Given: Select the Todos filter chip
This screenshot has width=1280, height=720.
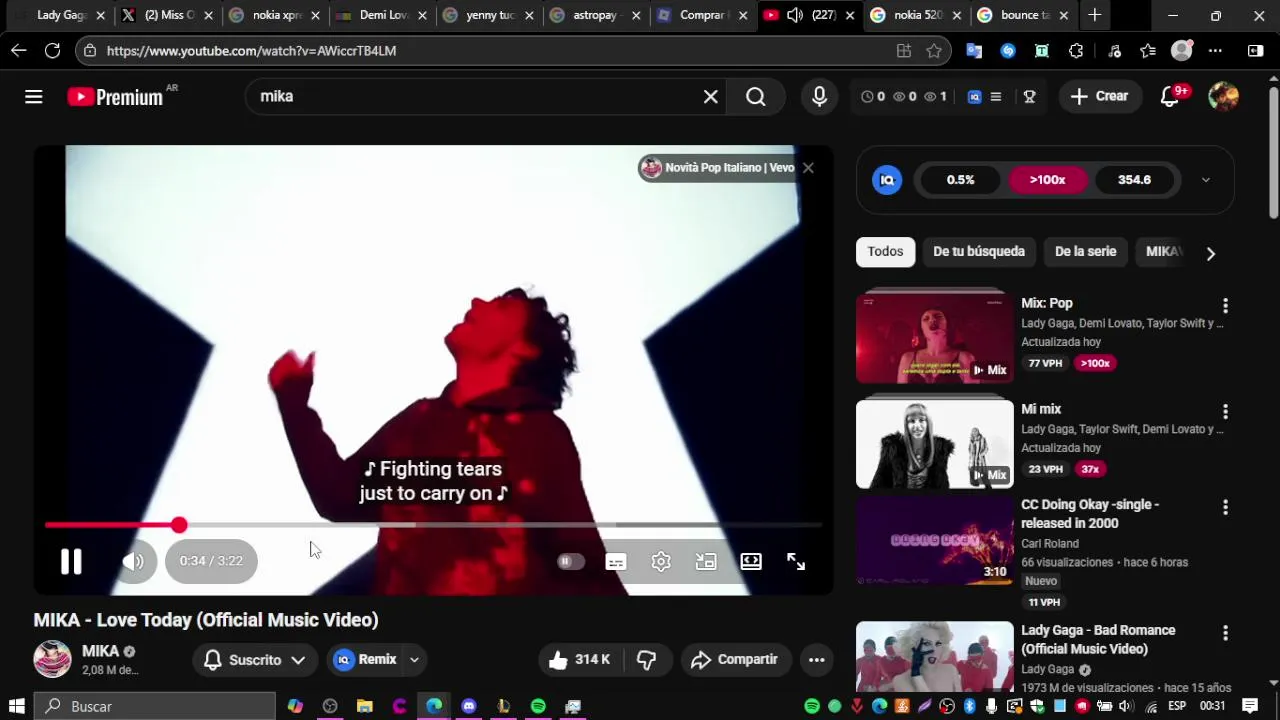Looking at the screenshot, I should click(x=885, y=252).
